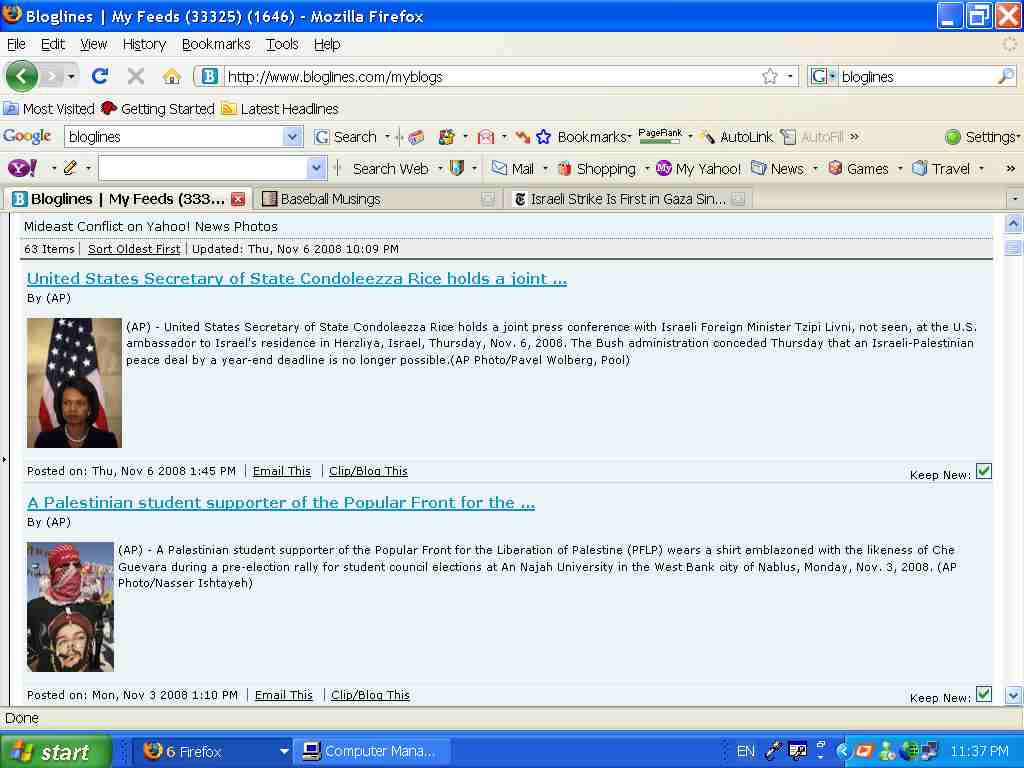Open the list all tabs dropdown

tap(1014, 199)
